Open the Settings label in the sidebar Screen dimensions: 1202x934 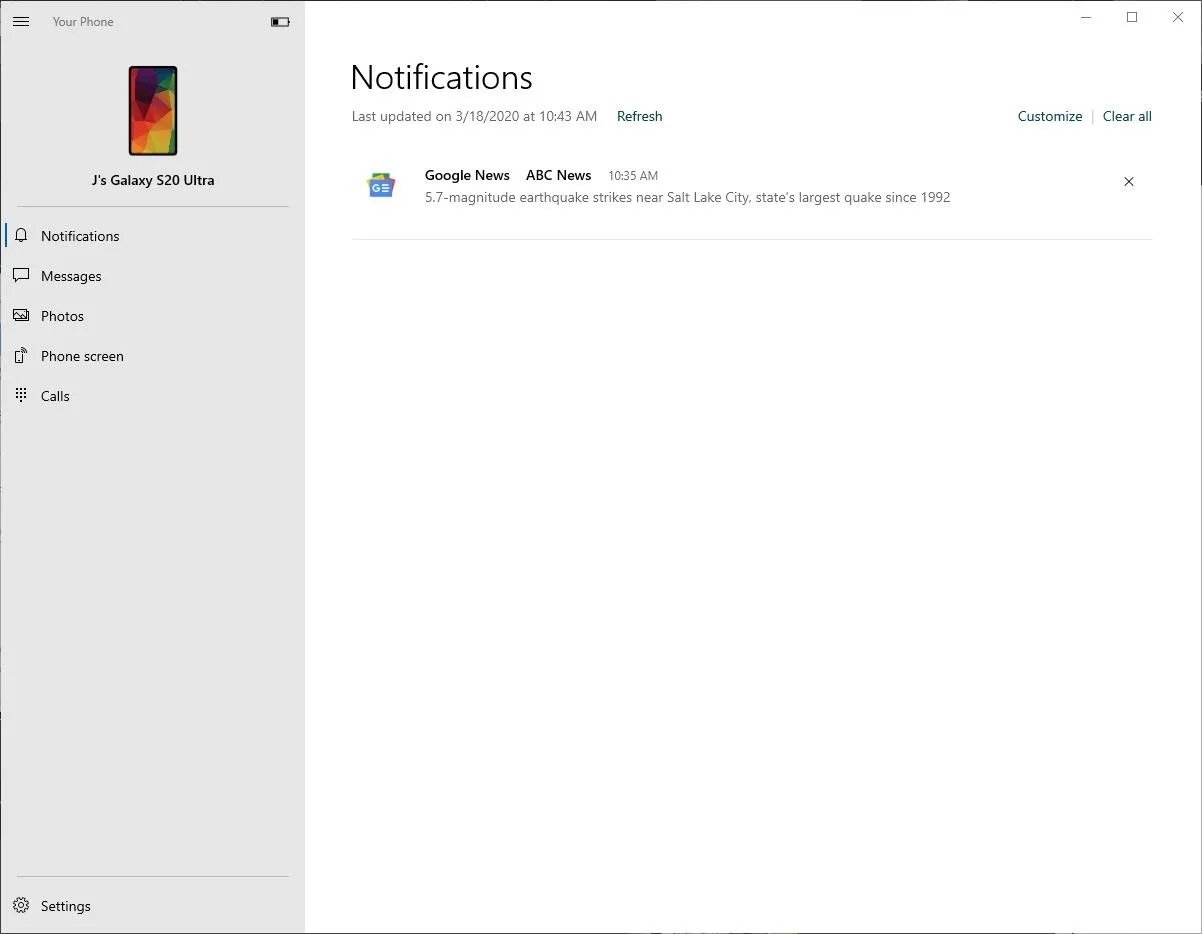point(66,906)
